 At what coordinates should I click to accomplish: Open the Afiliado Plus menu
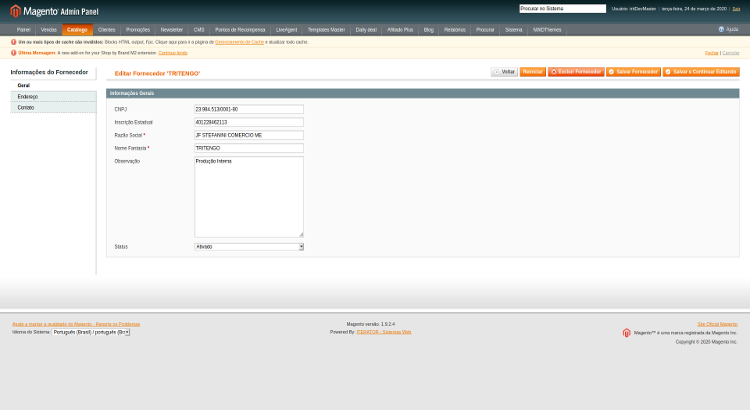(x=400, y=30)
